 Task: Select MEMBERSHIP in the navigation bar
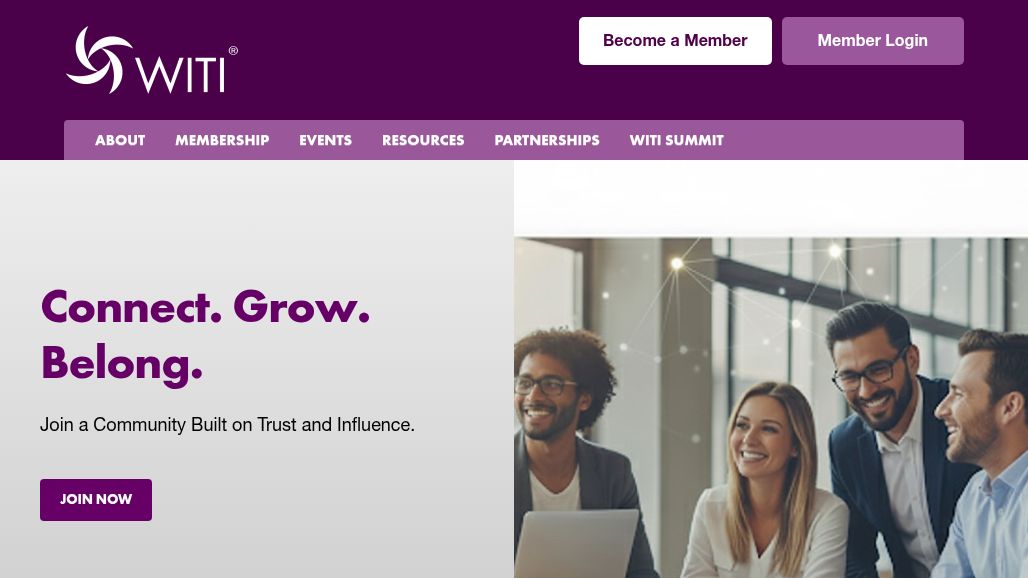tap(222, 140)
